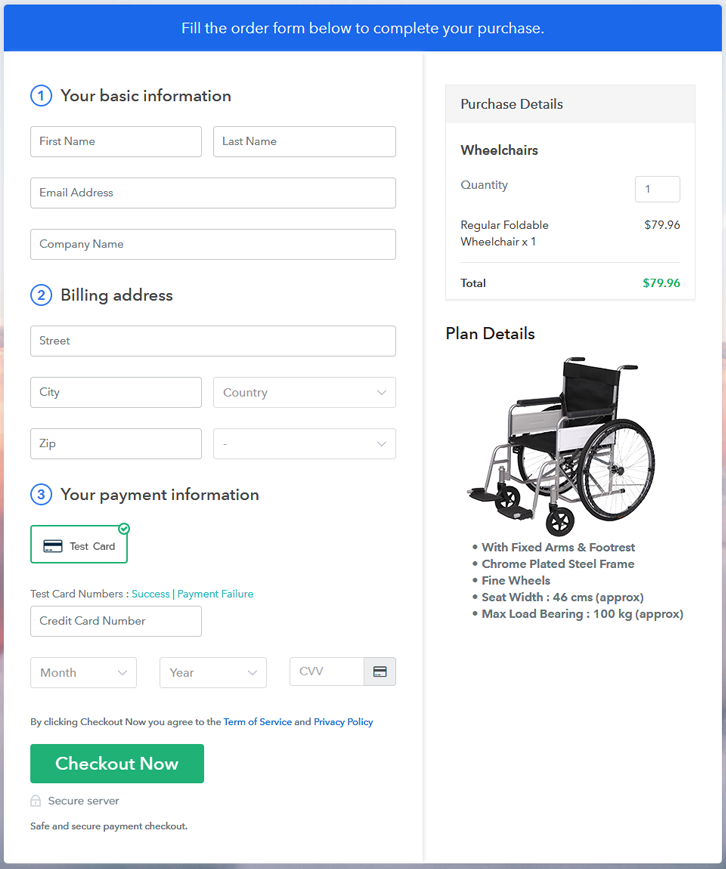Click the Checkout Now button
Screen dimensions: 726x869
coord(117,764)
